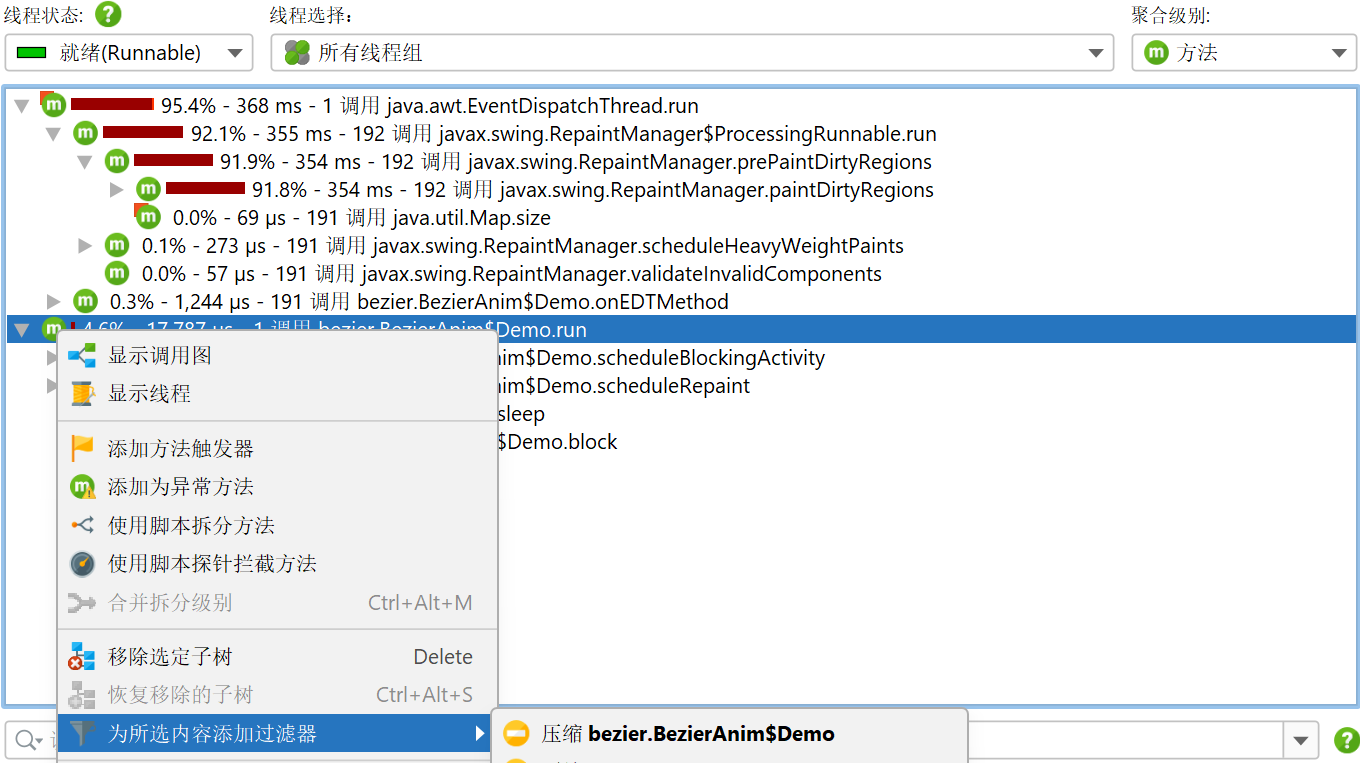Expand the RepaintManager.paintDirtyRegions node

(x=116, y=190)
